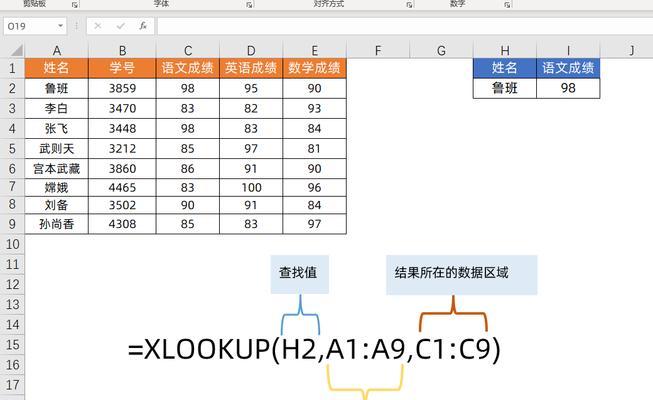Select row 10 header
Image resolution: width=653 pixels, height=400 pixels.
click(12, 244)
